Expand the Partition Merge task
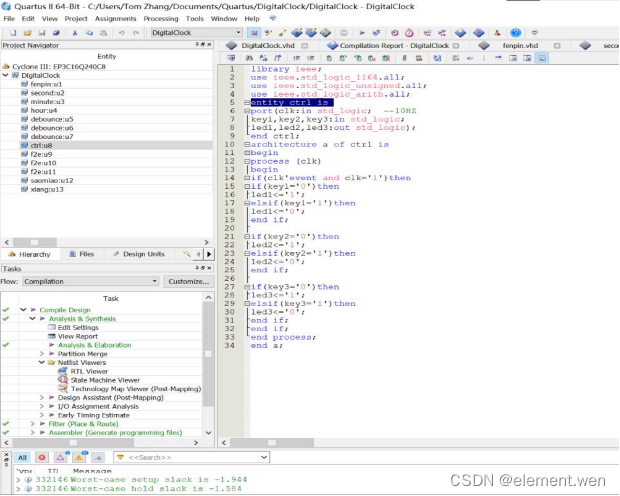 click(x=42, y=354)
